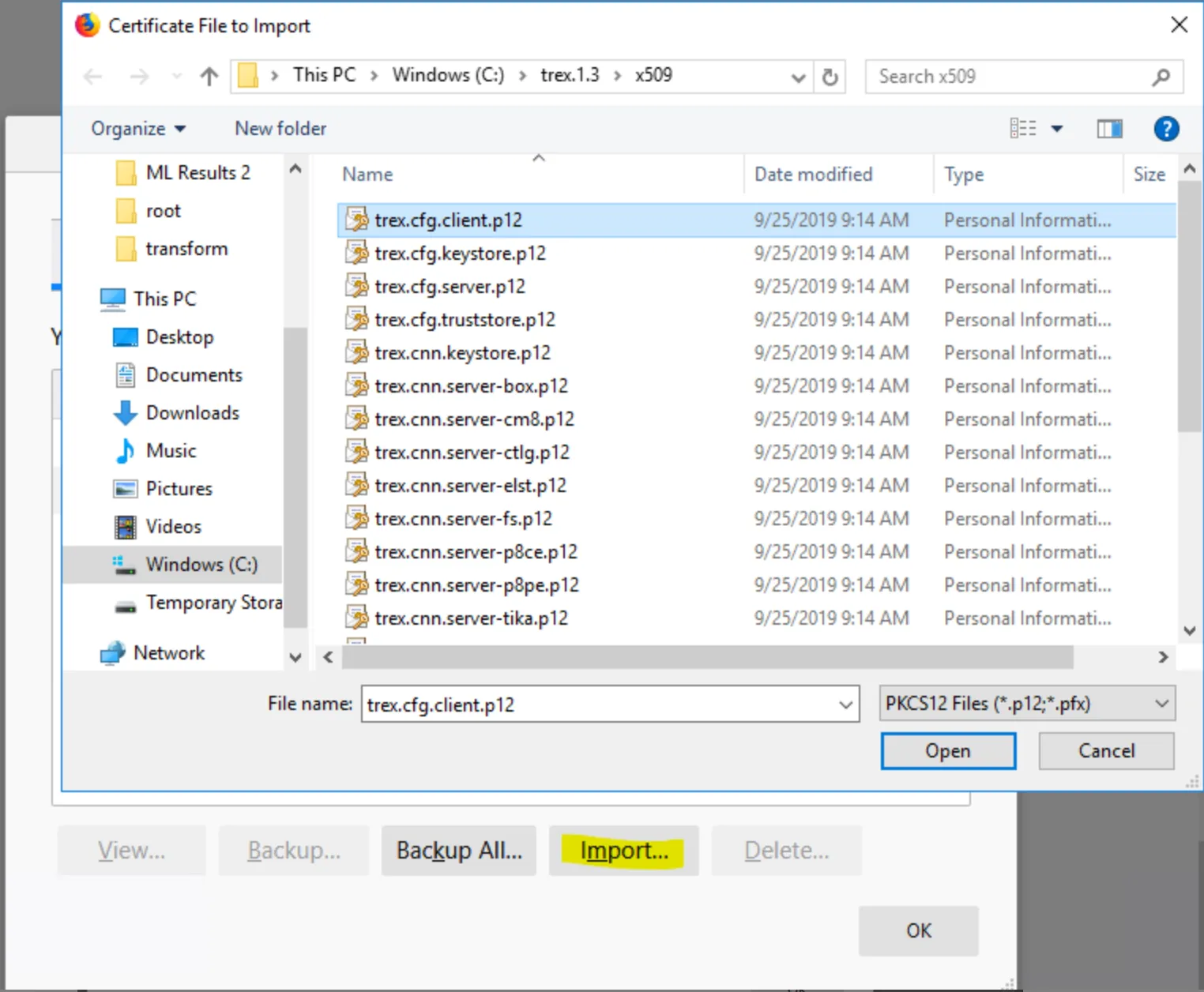
Task: Change the view layout icon
Action: tap(1023, 128)
